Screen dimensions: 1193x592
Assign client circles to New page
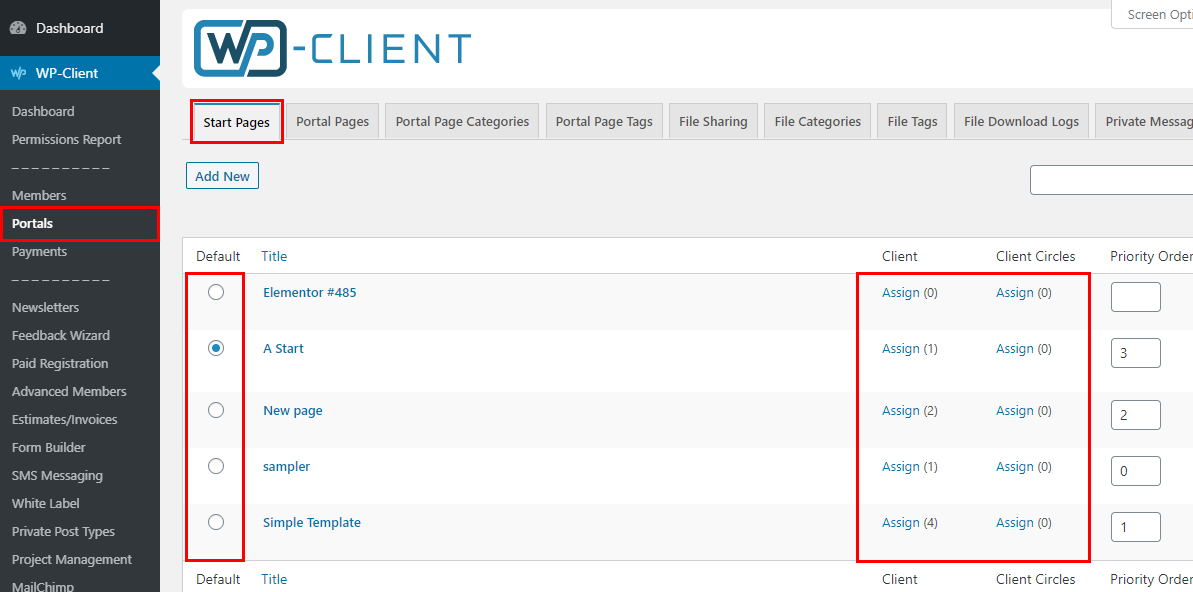(x=1015, y=410)
